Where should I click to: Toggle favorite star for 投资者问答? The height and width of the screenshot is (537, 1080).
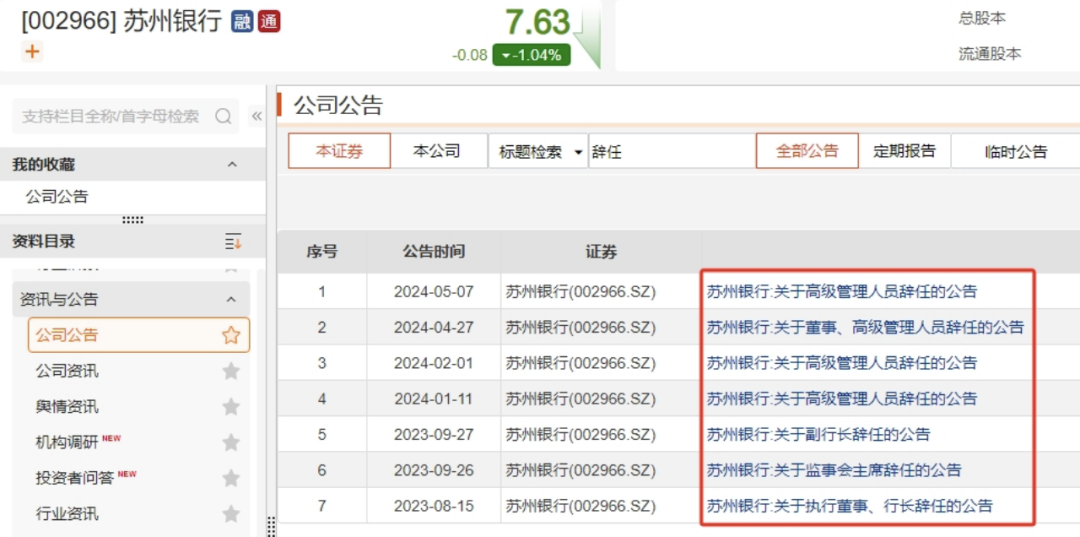coord(231,478)
